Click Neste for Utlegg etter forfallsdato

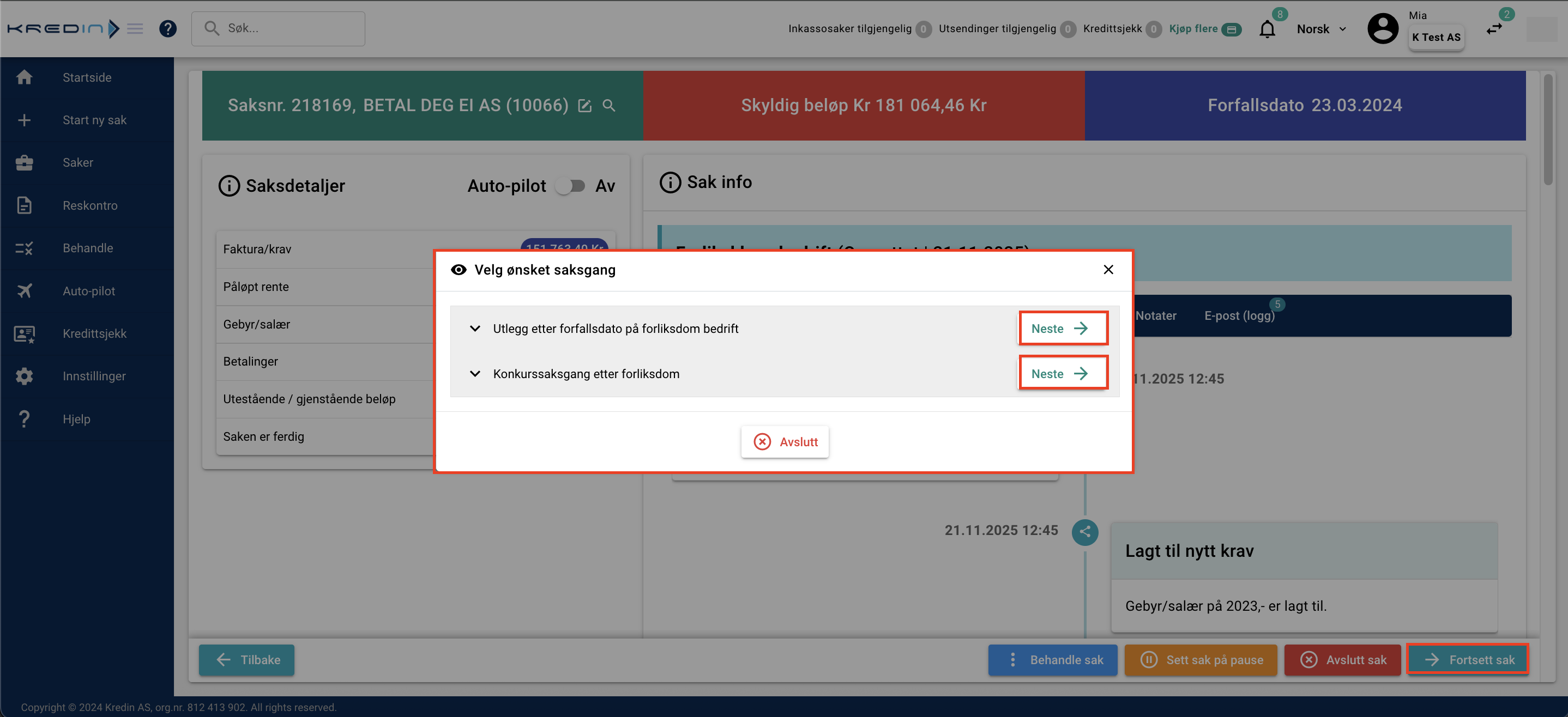(x=1062, y=329)
